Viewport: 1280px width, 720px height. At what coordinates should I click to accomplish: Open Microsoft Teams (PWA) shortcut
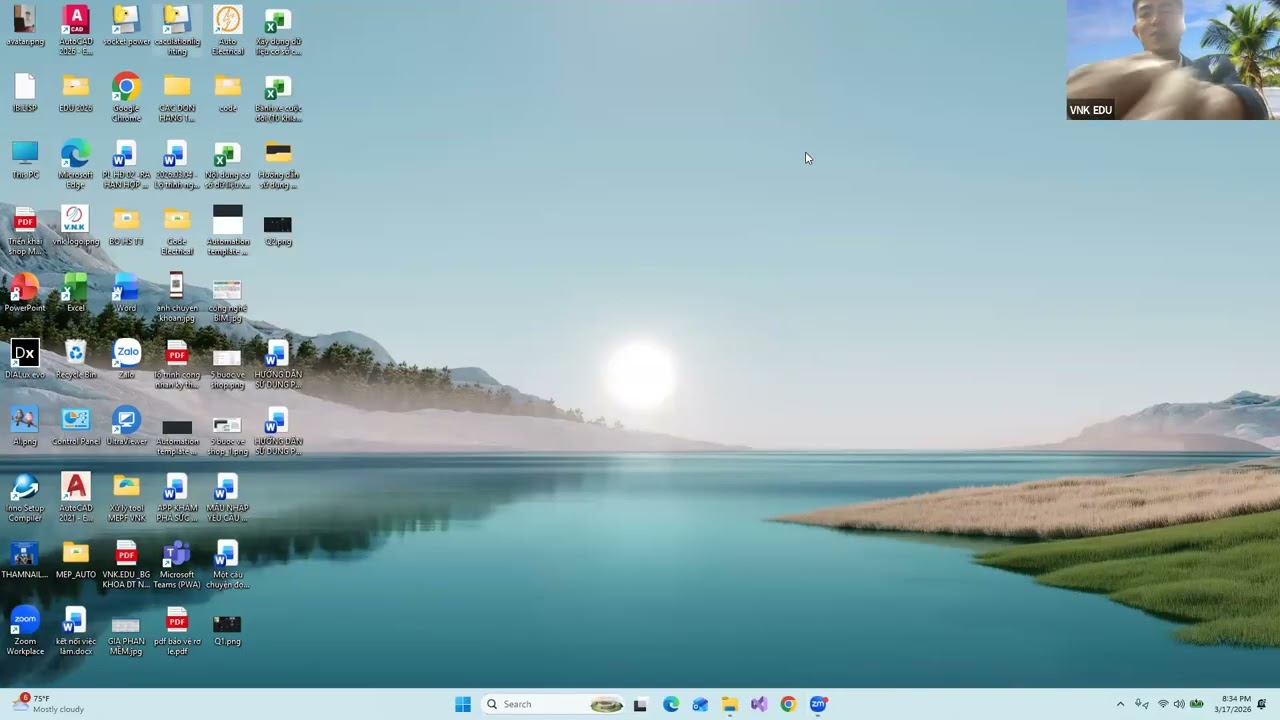point(177,564)
